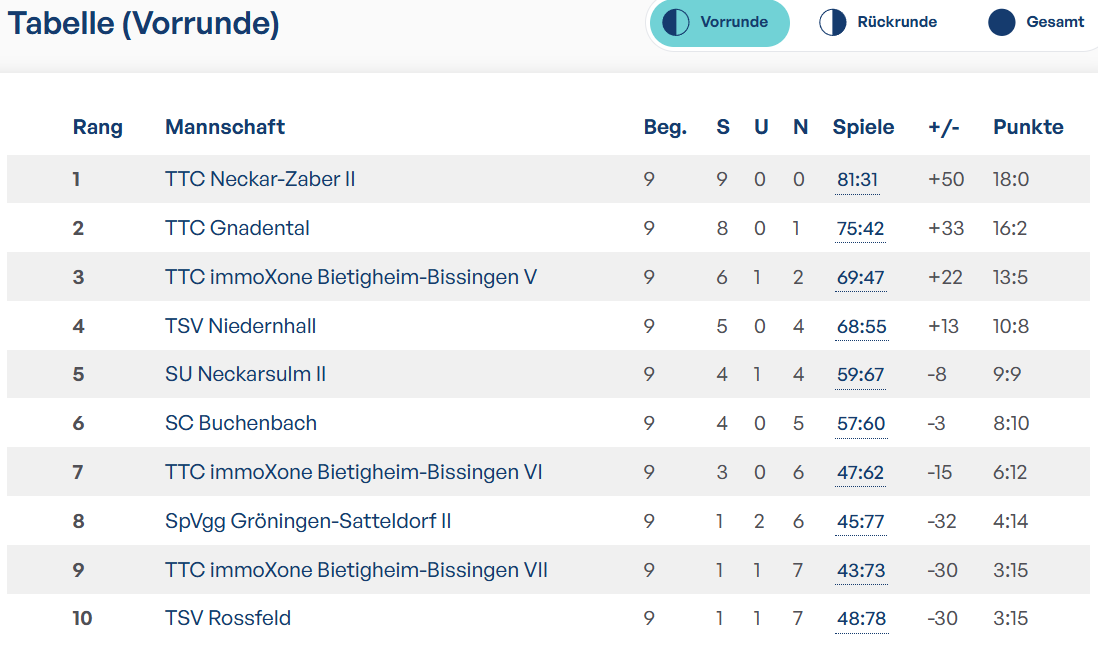Open the TSV Niedernhall team link
Viewport: 1098px width, 652px height.
tap(240, 326)
